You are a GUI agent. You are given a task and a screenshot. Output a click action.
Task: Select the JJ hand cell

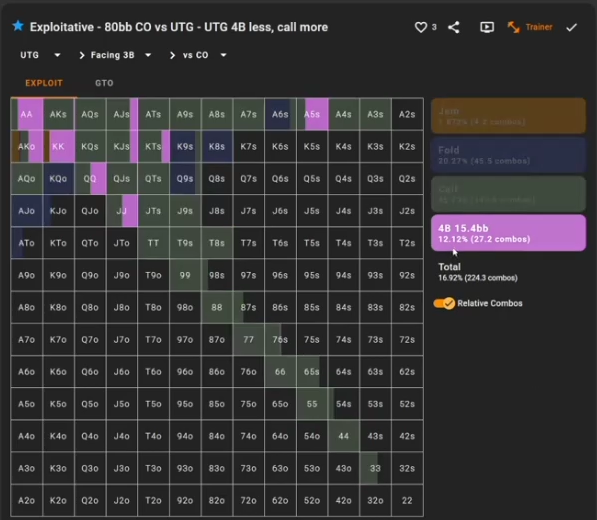(x=121, y=211)
